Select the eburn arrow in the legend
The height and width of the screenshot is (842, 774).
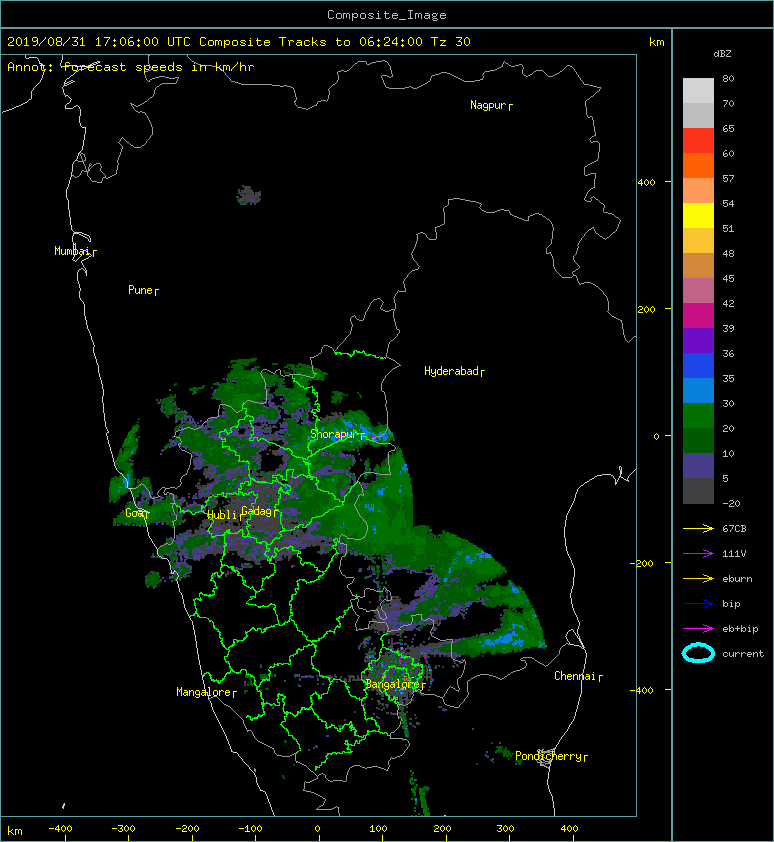point(698,579)
